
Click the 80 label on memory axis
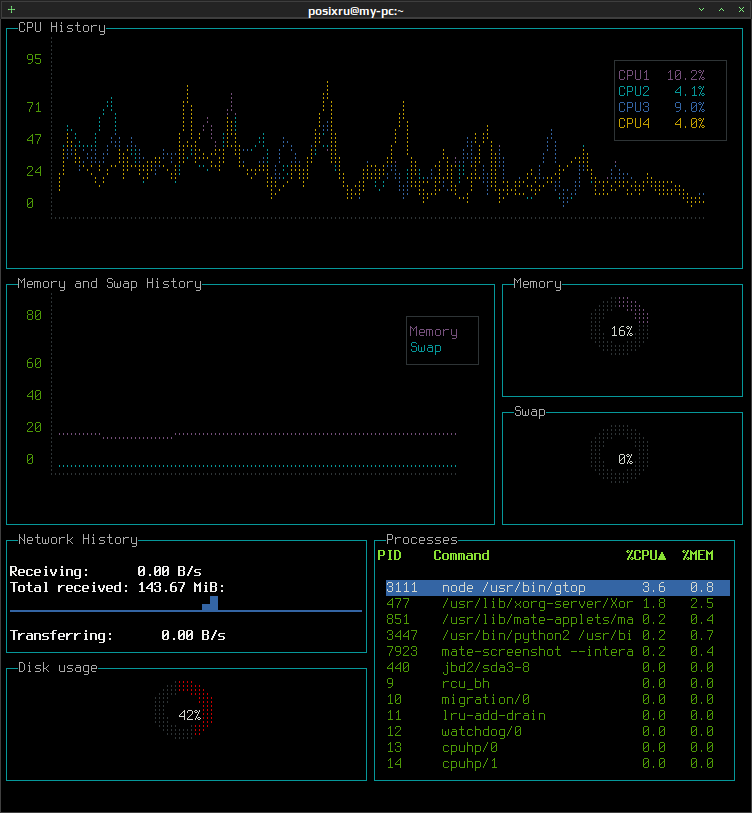[x=34, y=315]
